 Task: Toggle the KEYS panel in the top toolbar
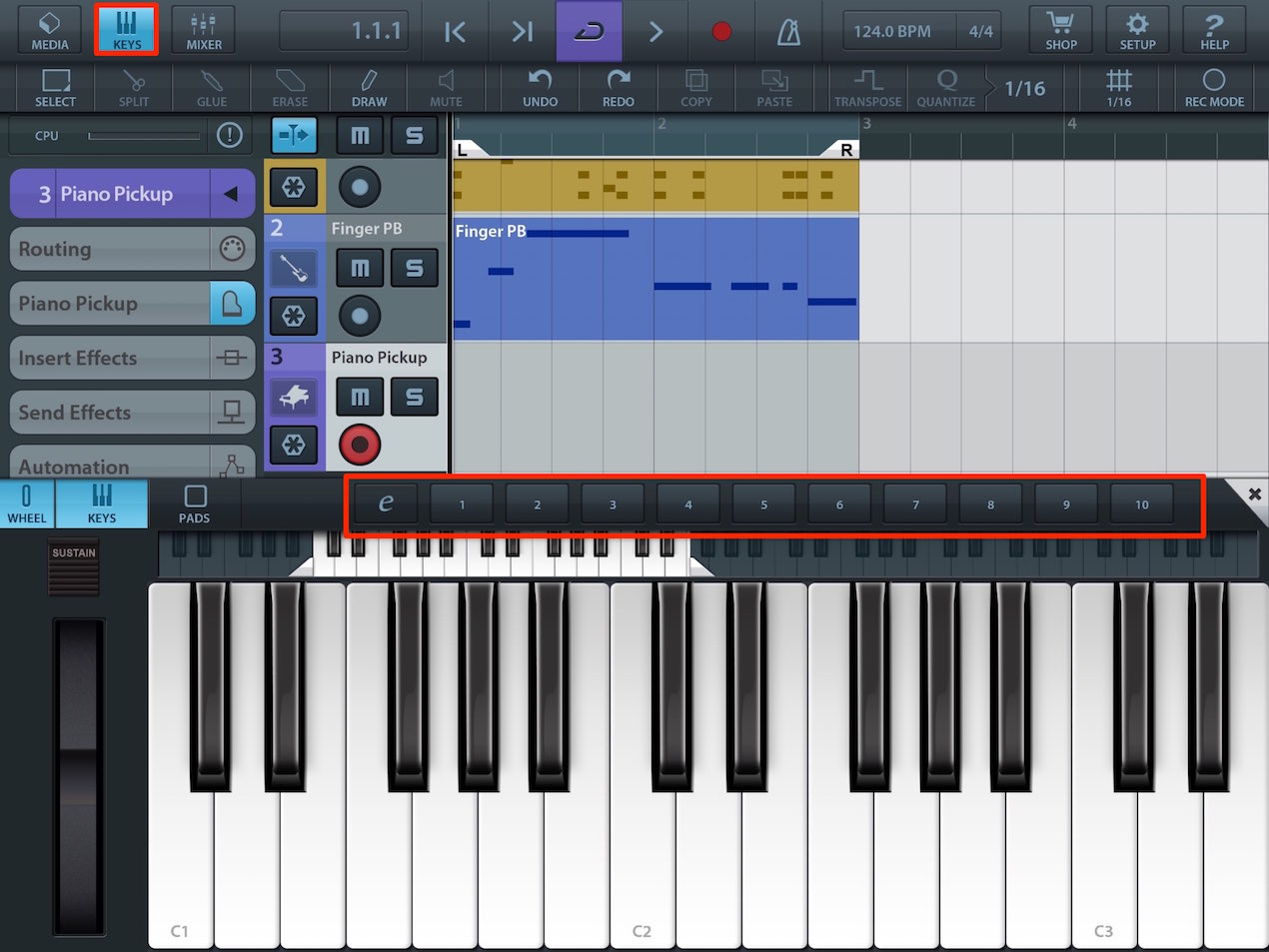click(126, 30)
